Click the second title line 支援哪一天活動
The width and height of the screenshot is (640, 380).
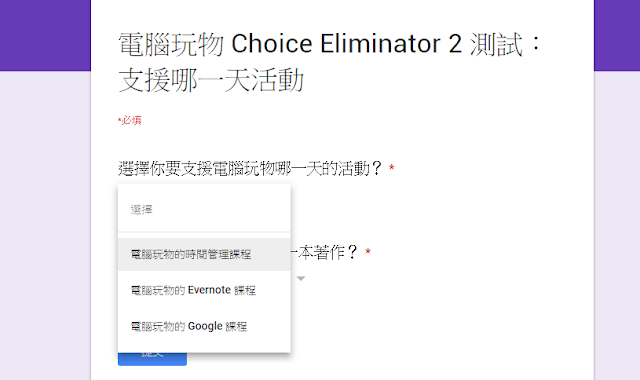[211, 80]
